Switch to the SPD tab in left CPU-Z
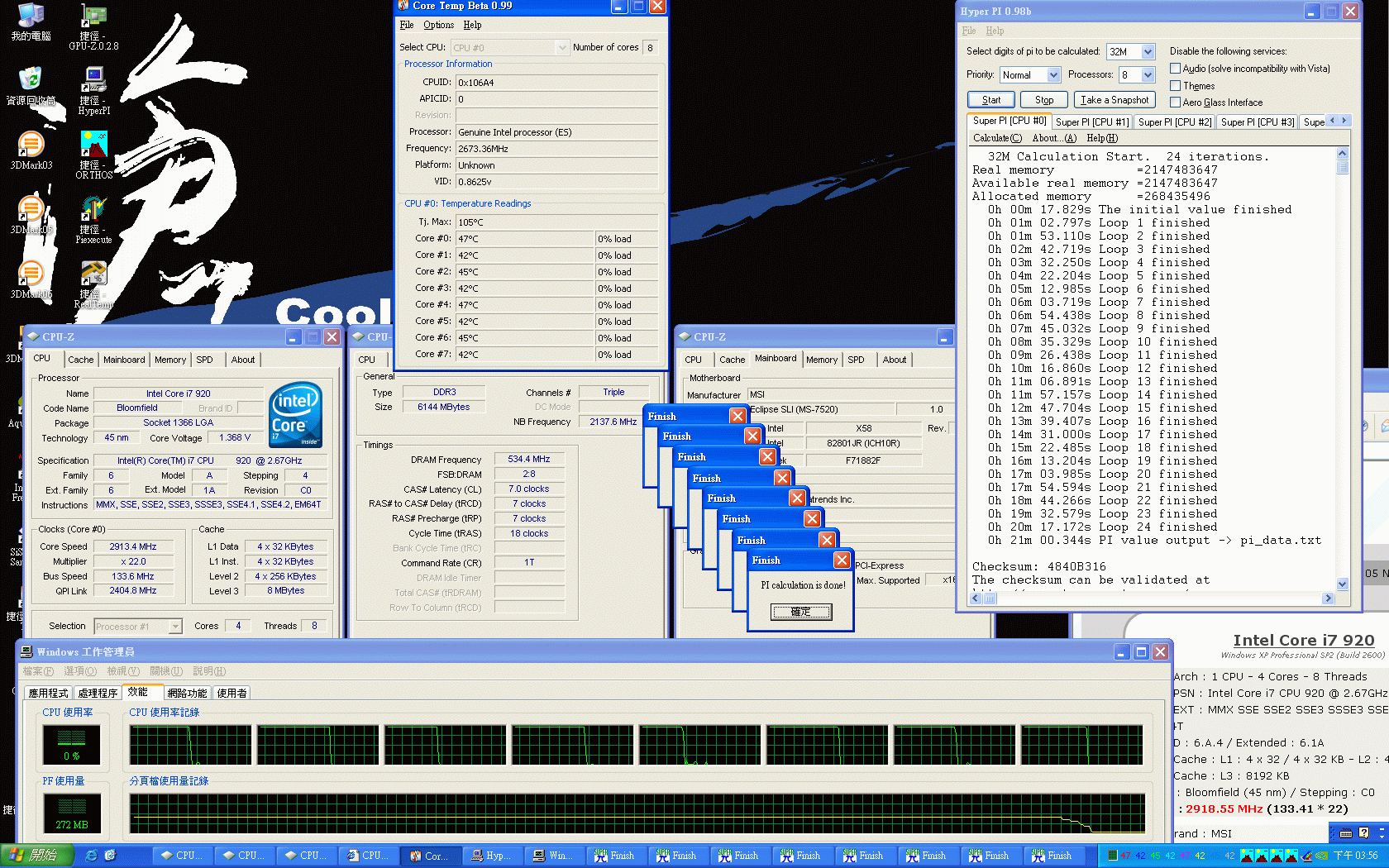The height and width of the screenshot is (868, 1389). tap(204, 360)
